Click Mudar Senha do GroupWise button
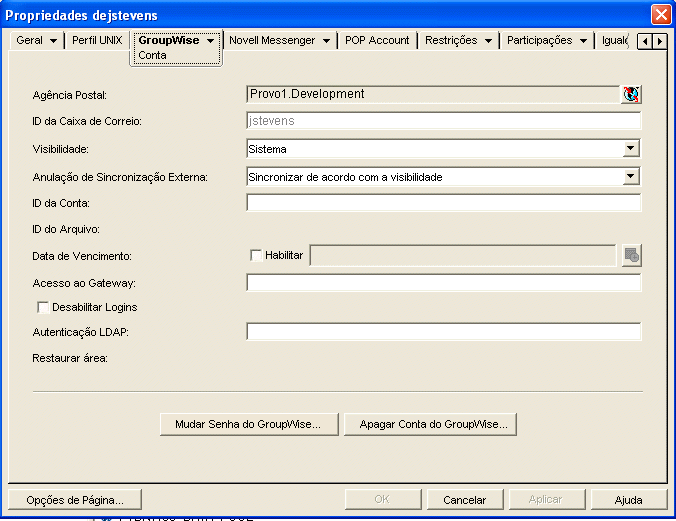Image resolution: width=676 pixels, height=521 pixels. [x=249, y=424]
